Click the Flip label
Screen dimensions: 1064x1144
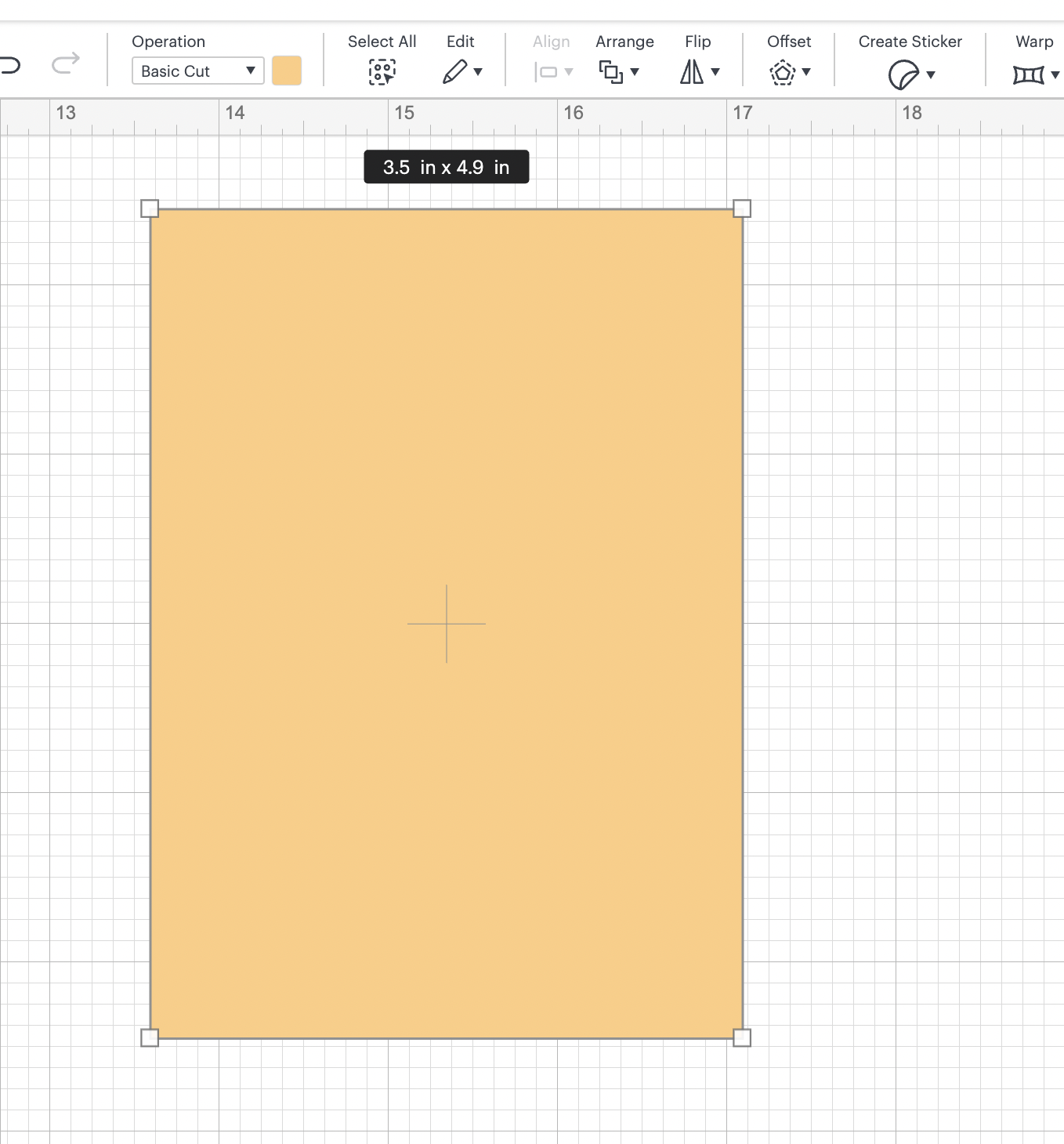click(697, 42)
